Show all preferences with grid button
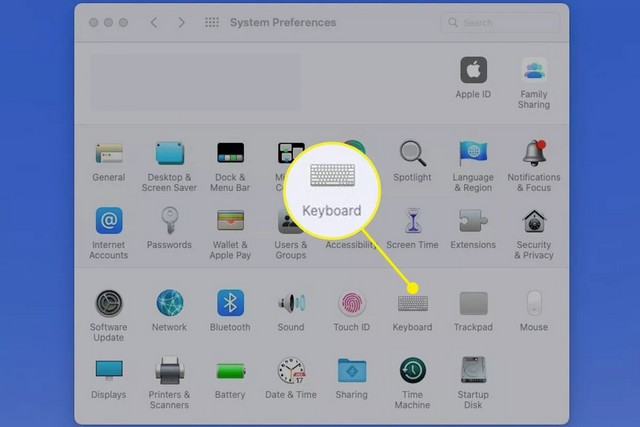This screenshot has height=427, width=640. tap(212, 22)
